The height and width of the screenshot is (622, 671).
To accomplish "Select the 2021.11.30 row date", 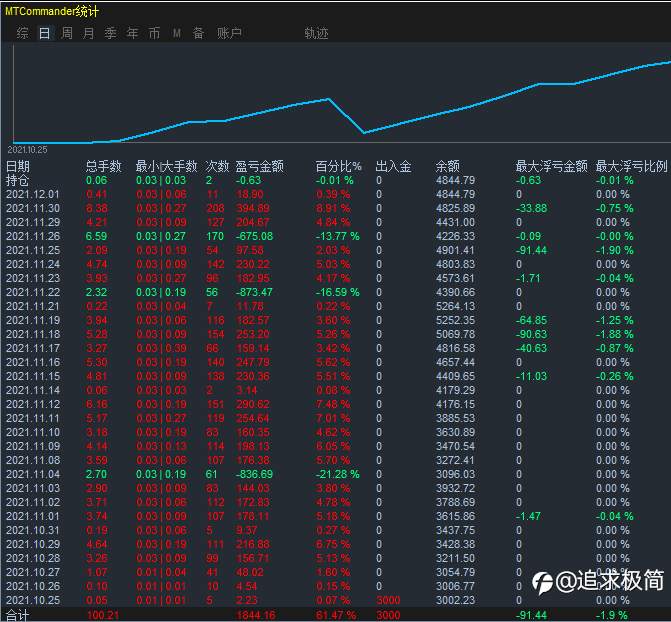I will [x=33, y=208].
